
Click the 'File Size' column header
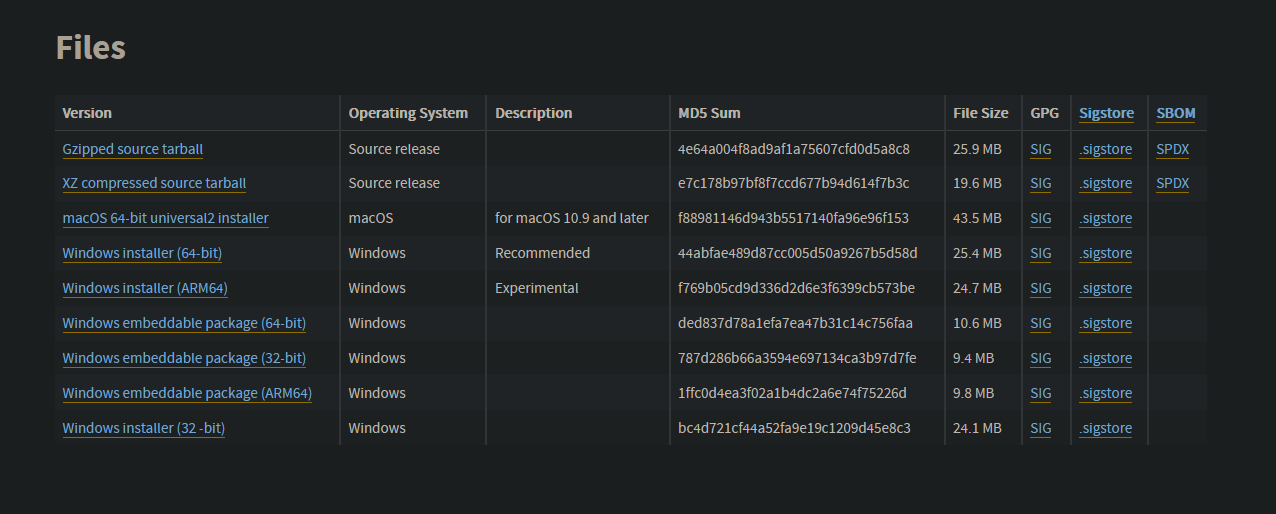point(981,113)
